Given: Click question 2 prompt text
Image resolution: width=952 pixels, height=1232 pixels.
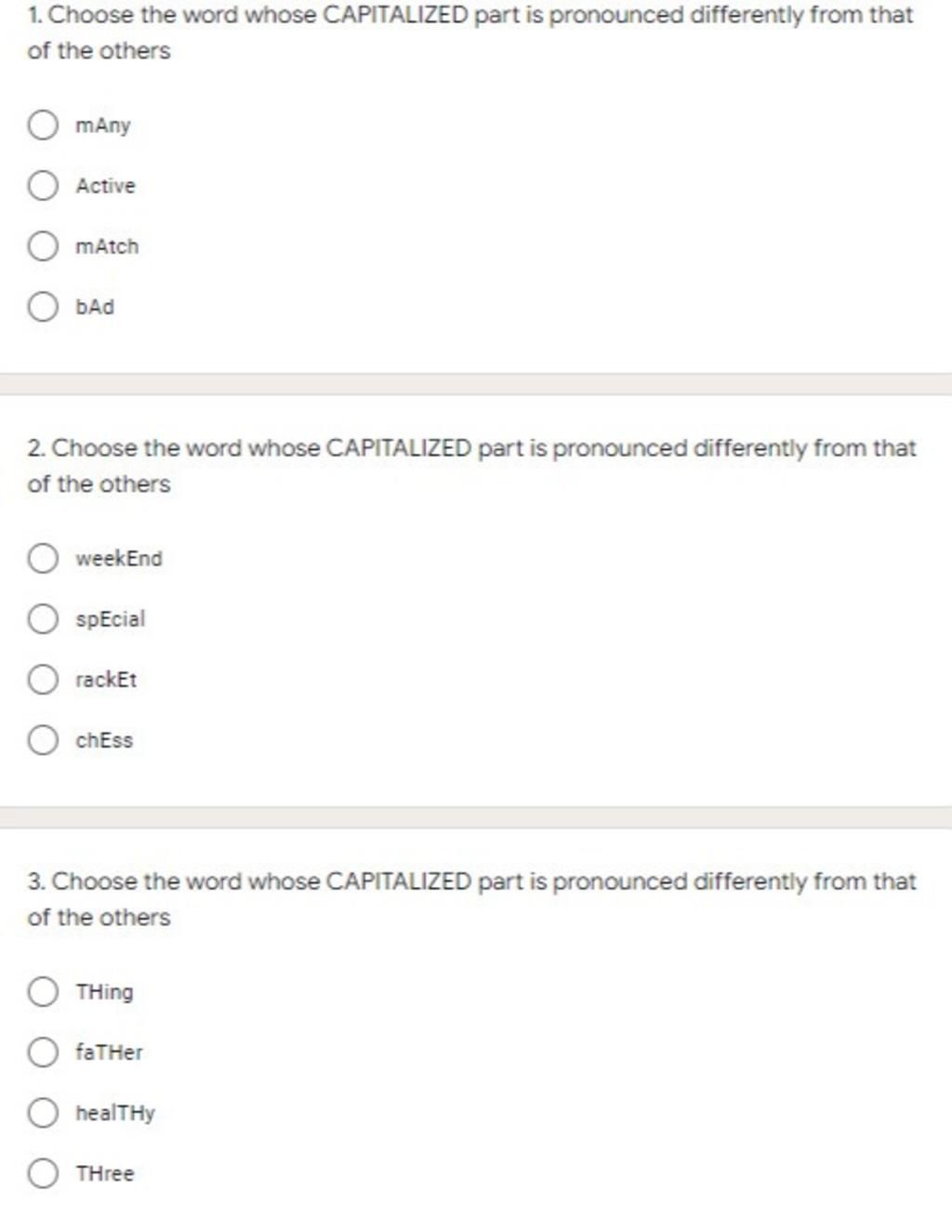Looking at the screenshot, I should pyautogui.click(x=472, y=466).
